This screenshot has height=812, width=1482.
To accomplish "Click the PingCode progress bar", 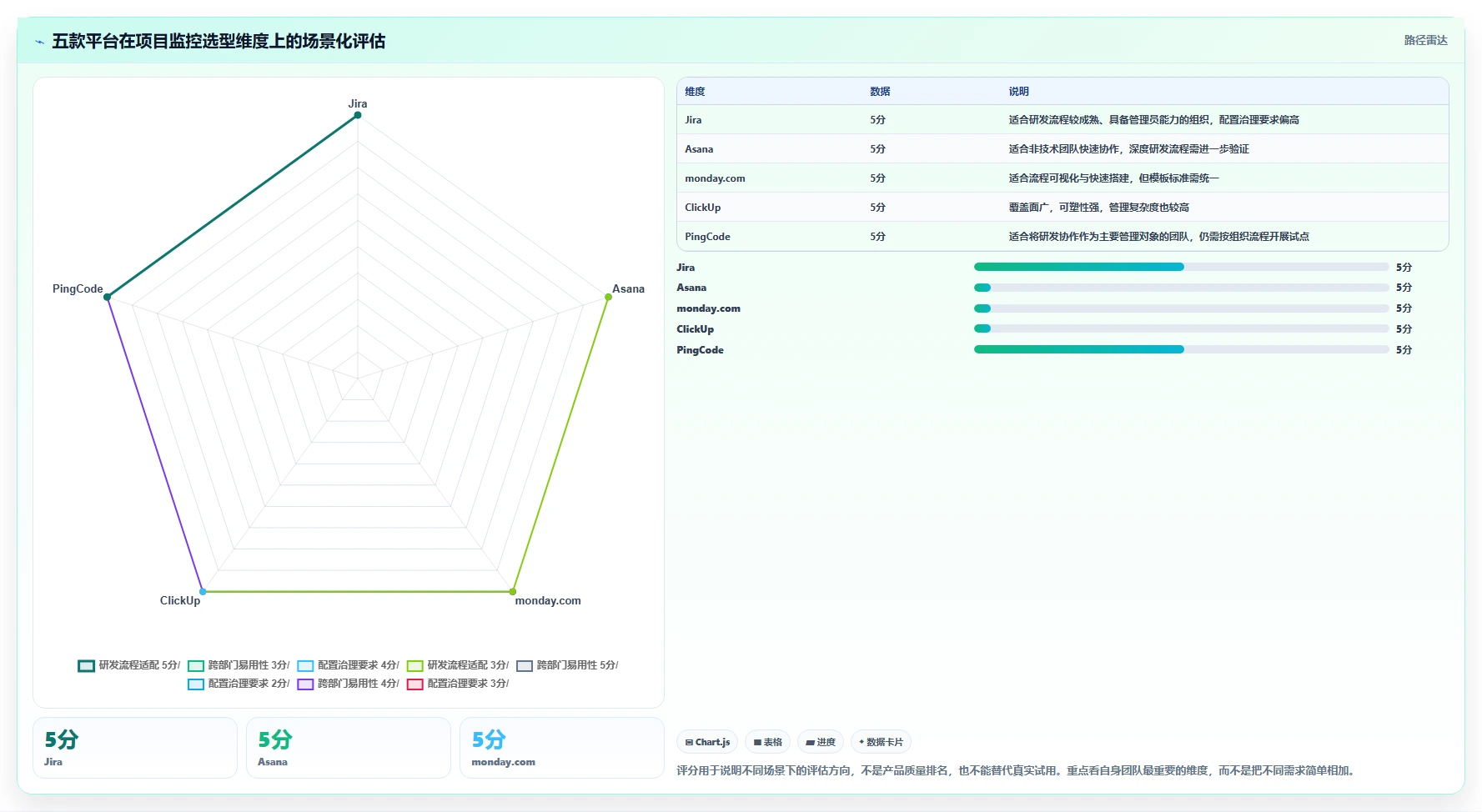I will click(1181, 349).
